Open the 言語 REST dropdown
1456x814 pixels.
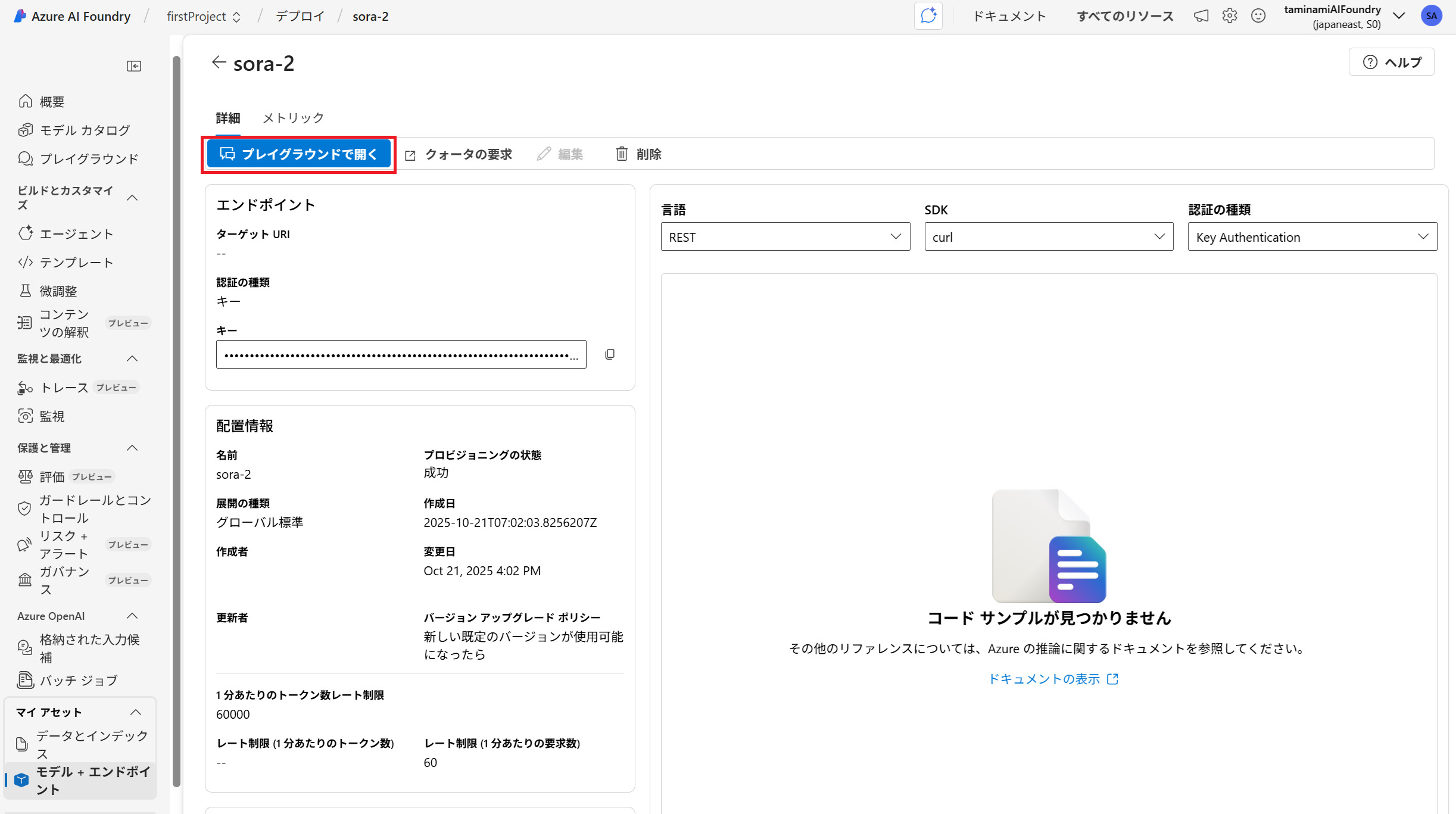[785, 237]
